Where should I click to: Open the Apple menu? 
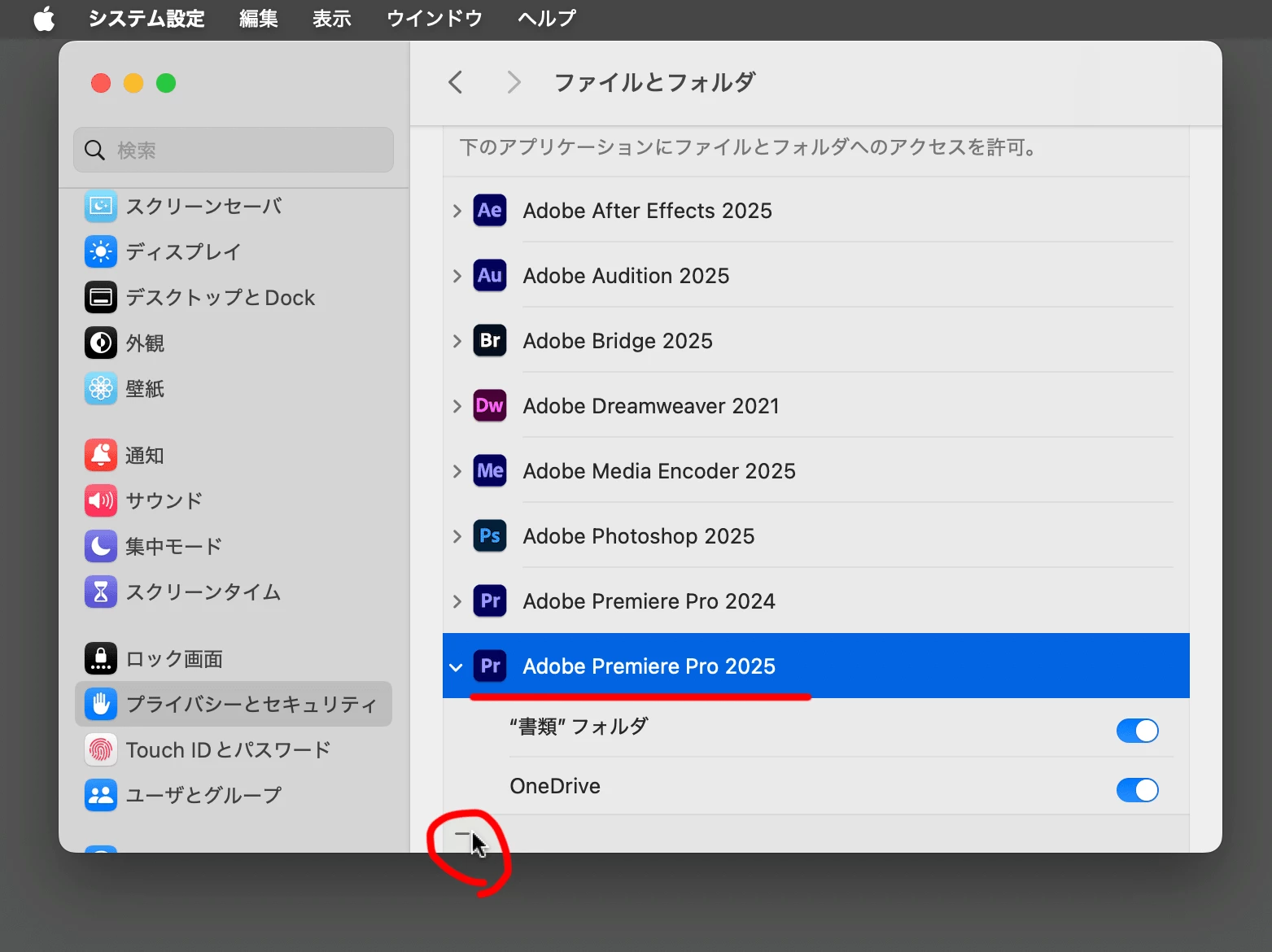tap(45, 18)
